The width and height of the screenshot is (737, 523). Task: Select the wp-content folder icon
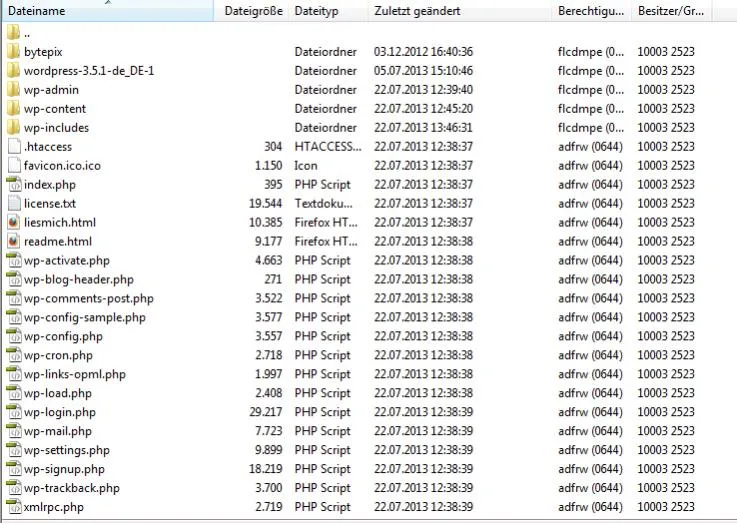pyautogui.click(x=14, y=108)
